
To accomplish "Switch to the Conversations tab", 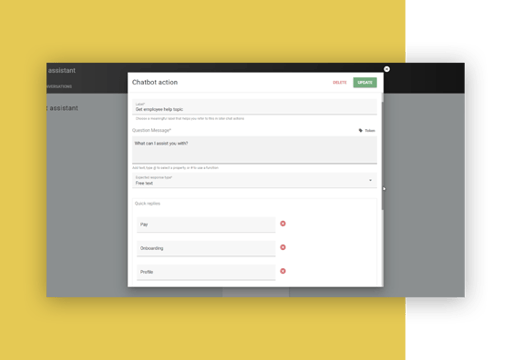I will [x=59, y=86].
